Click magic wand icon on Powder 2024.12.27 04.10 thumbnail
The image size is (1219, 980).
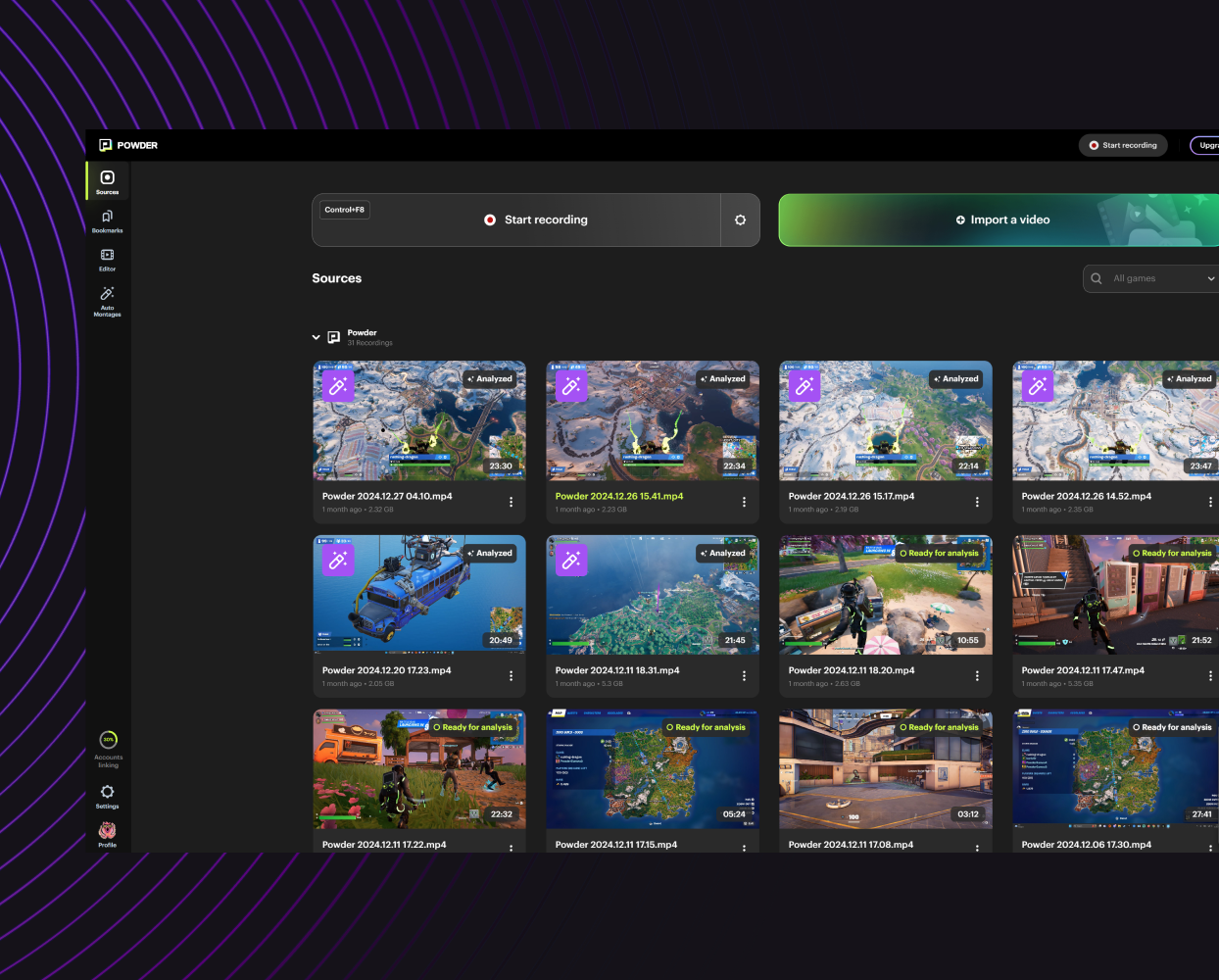click(338, 386)
